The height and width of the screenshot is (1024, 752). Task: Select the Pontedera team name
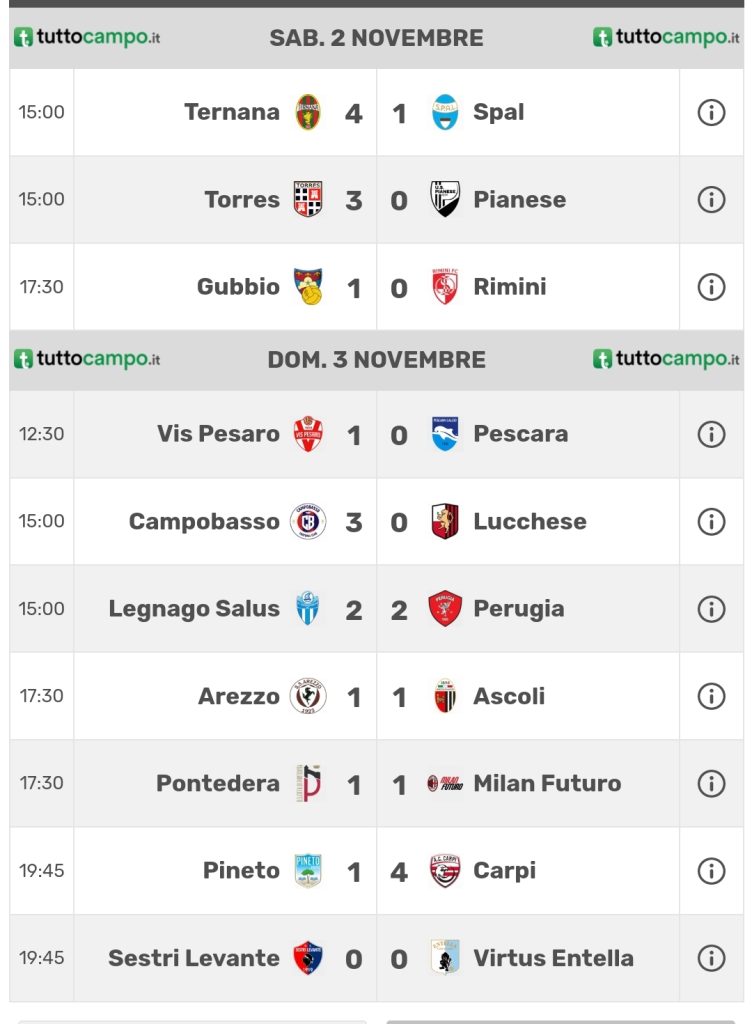point(217,783)
